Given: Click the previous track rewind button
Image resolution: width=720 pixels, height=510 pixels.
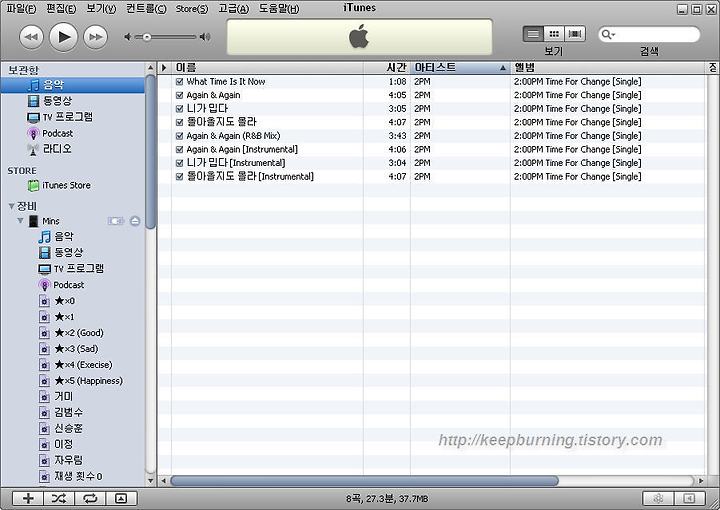Looking at the screenshot, I should pyautogui.click(x=31, y=37).
